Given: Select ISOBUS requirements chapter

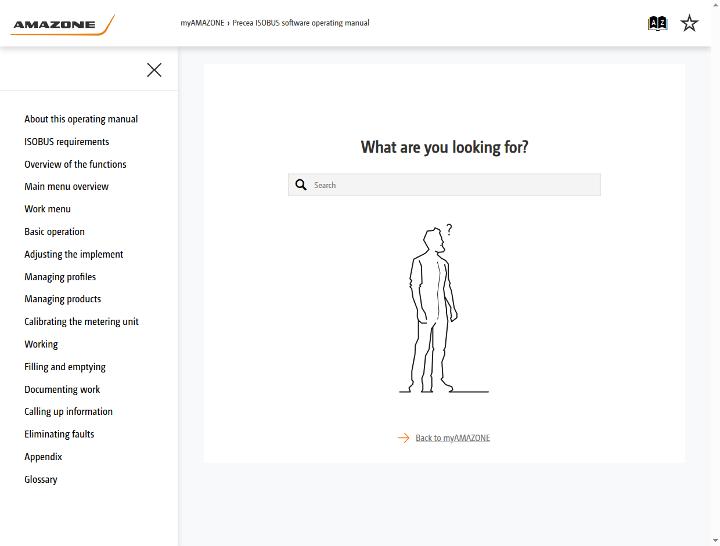Looking at the screenshot, I should pyautogui.click(x=67, y=141).
